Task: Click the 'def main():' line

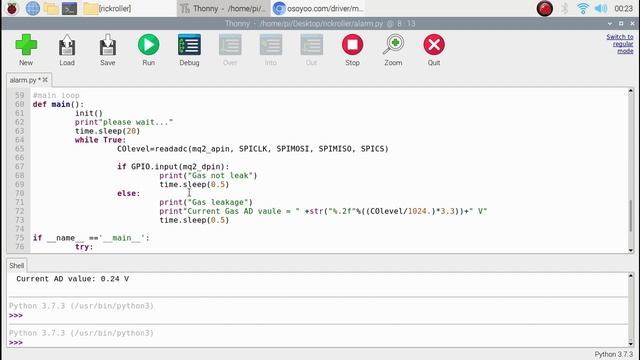Action: tap(58, 104)
